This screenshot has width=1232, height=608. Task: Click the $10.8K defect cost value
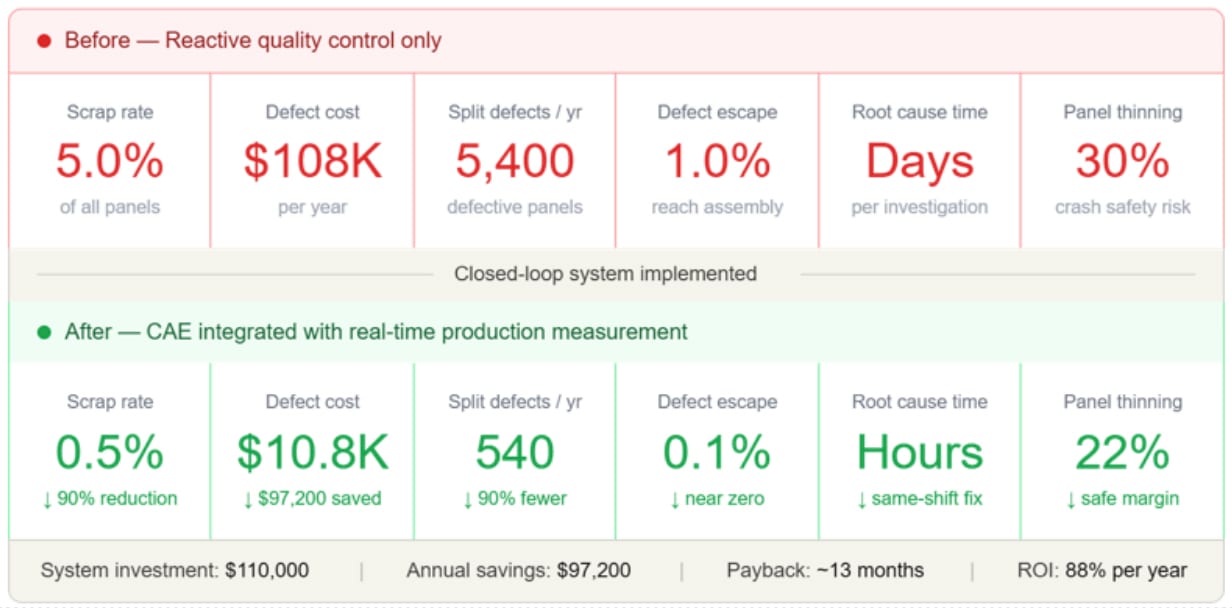pyautogui.click(x=312, y=452)
